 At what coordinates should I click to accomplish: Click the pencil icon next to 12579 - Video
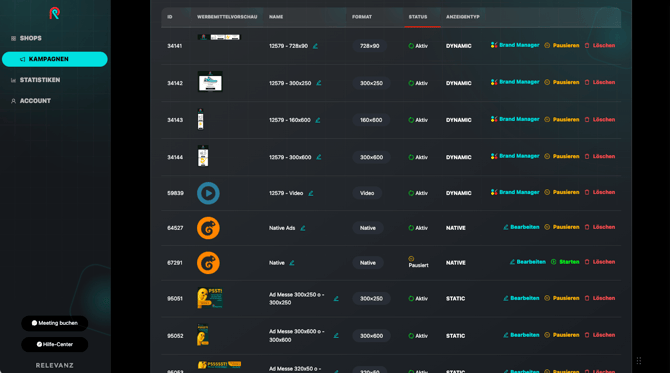pyautogui.click(x=311, y=193)
